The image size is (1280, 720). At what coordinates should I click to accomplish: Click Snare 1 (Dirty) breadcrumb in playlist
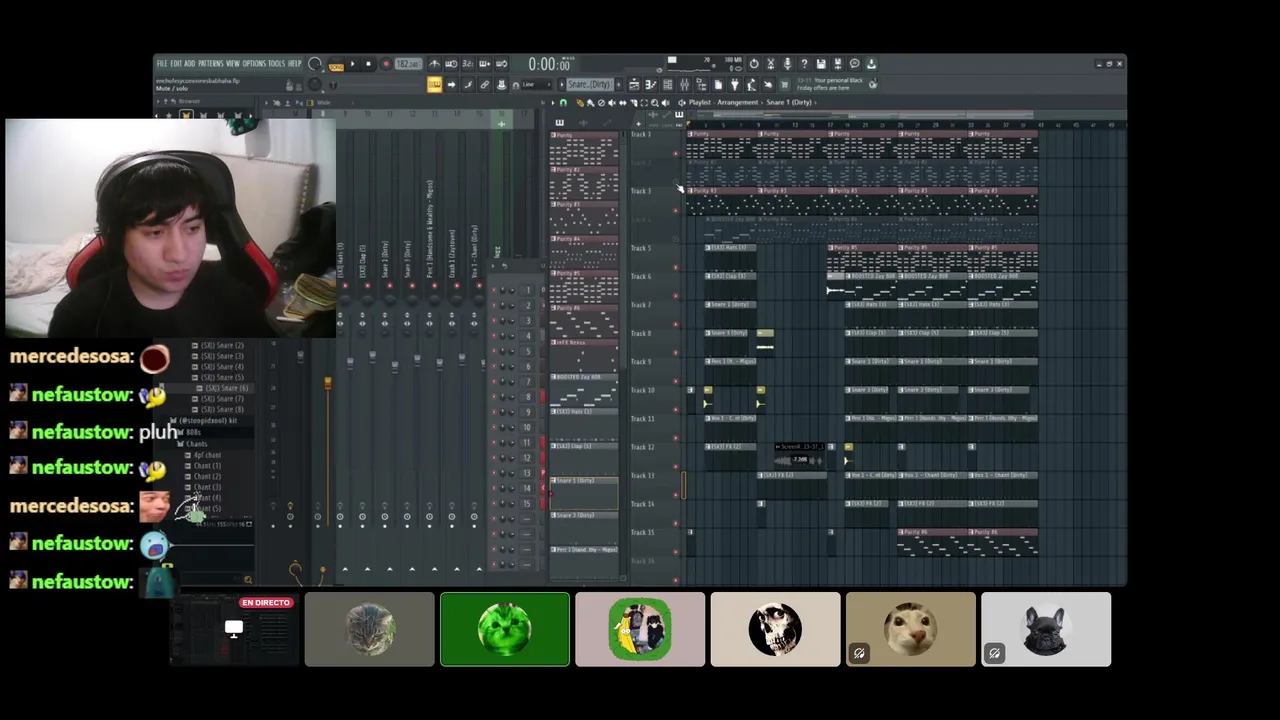[x=789, y=103]
